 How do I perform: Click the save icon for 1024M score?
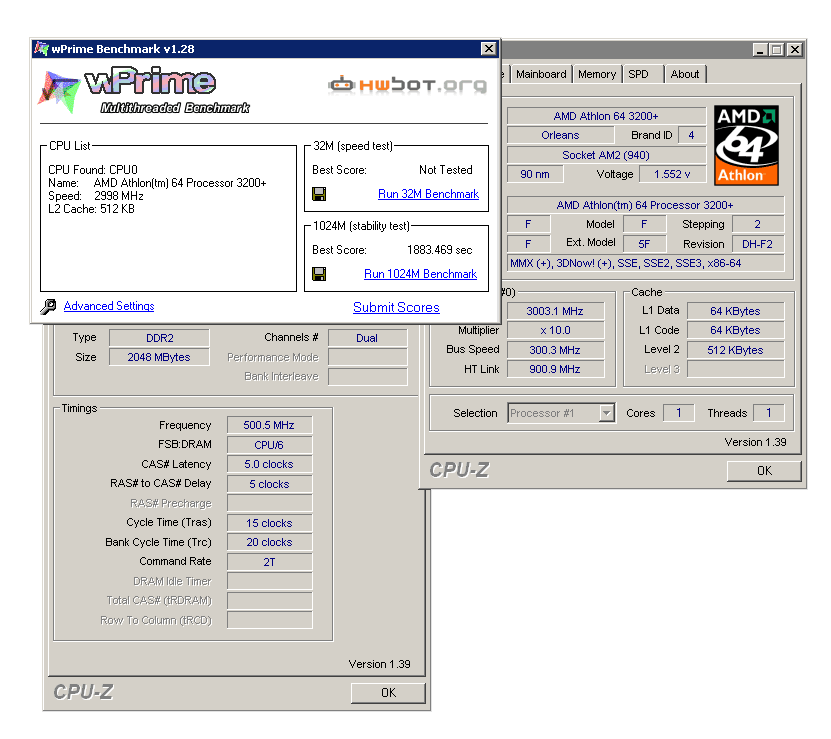tap(319, 274)
